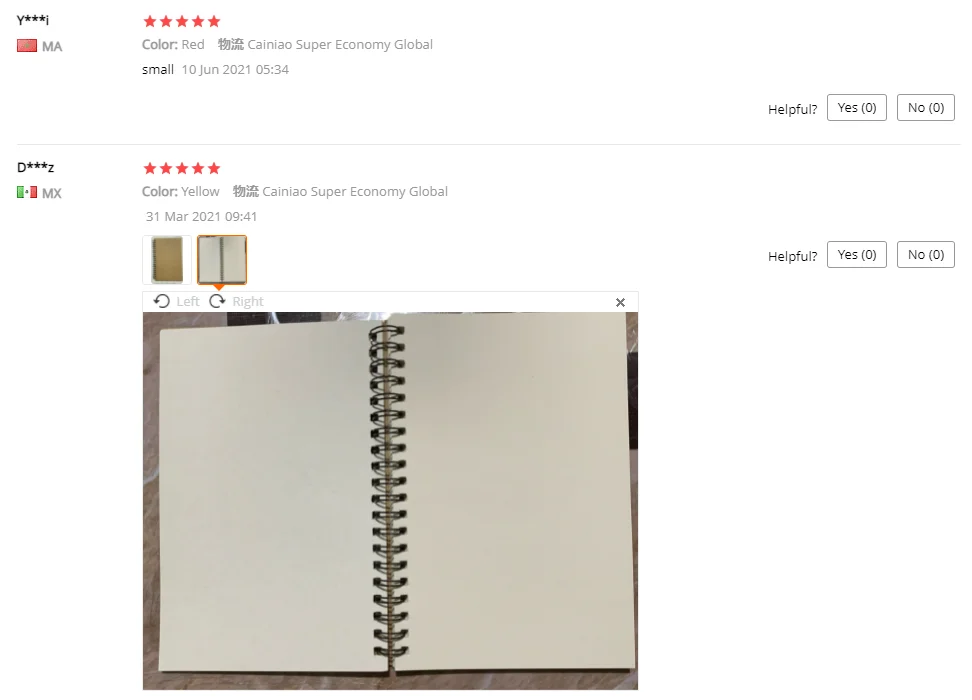Click 'Cainiao Super Economy Global' on Red review
The width and height of the screenshot is (972, 700).
[340, 45]
